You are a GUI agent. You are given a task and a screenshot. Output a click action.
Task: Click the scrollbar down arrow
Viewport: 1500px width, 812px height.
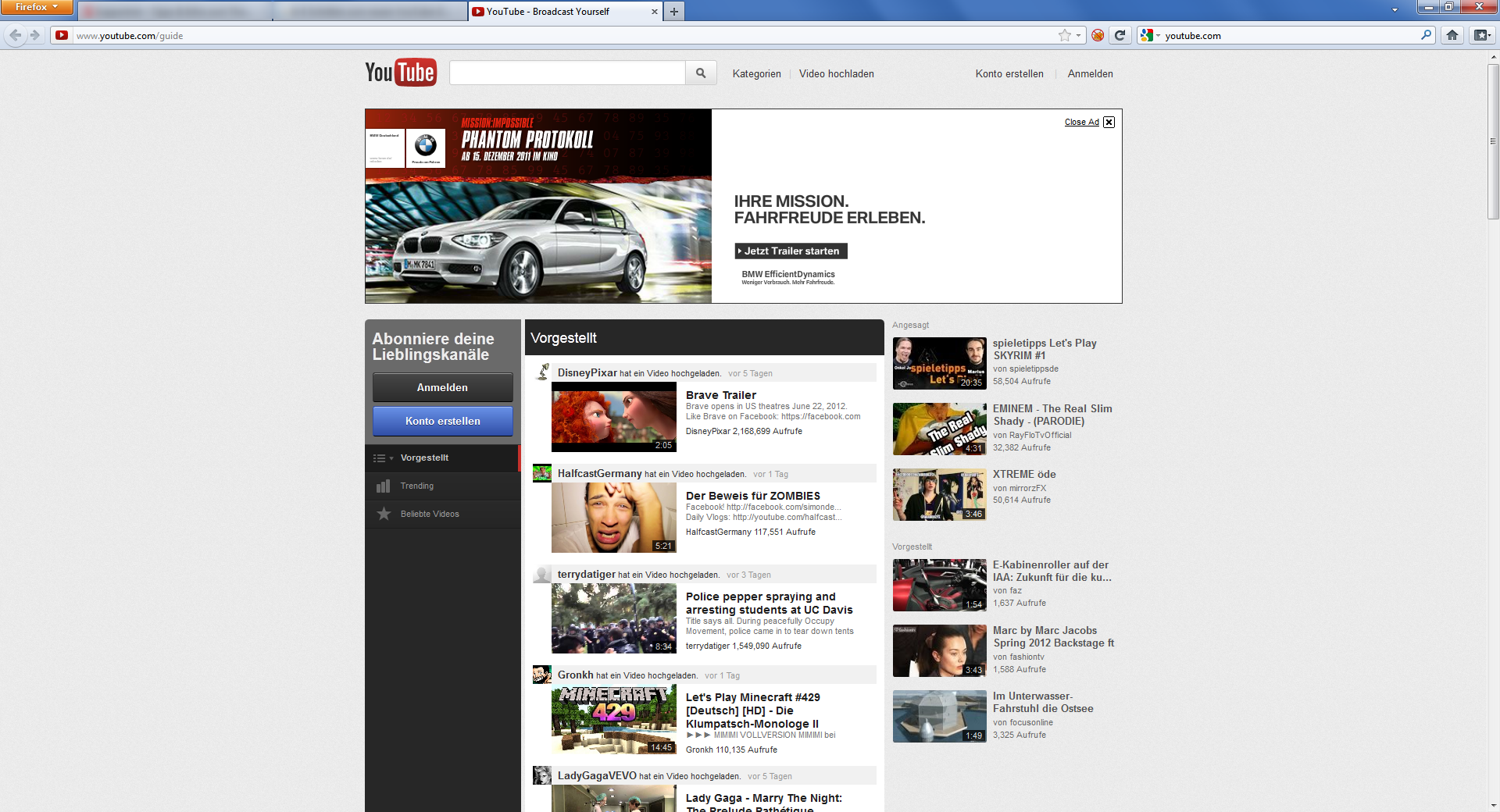click(x=1493, y=805)
